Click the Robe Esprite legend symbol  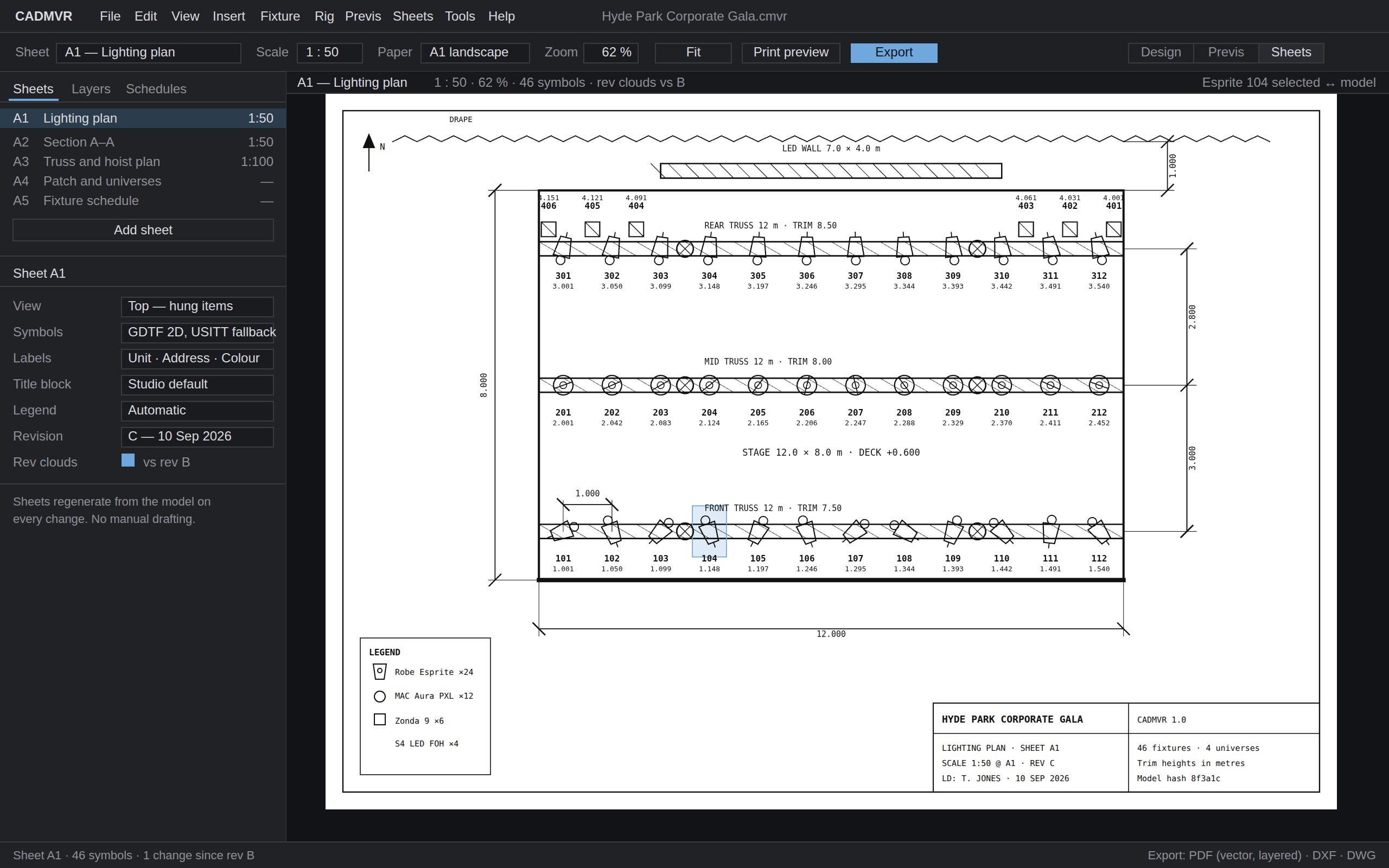coord(379,672)
